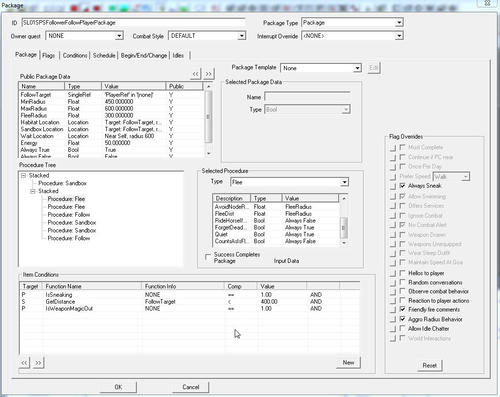Uncheck Friendly fire comments
The image size is (500, 397).
[402, 309]
